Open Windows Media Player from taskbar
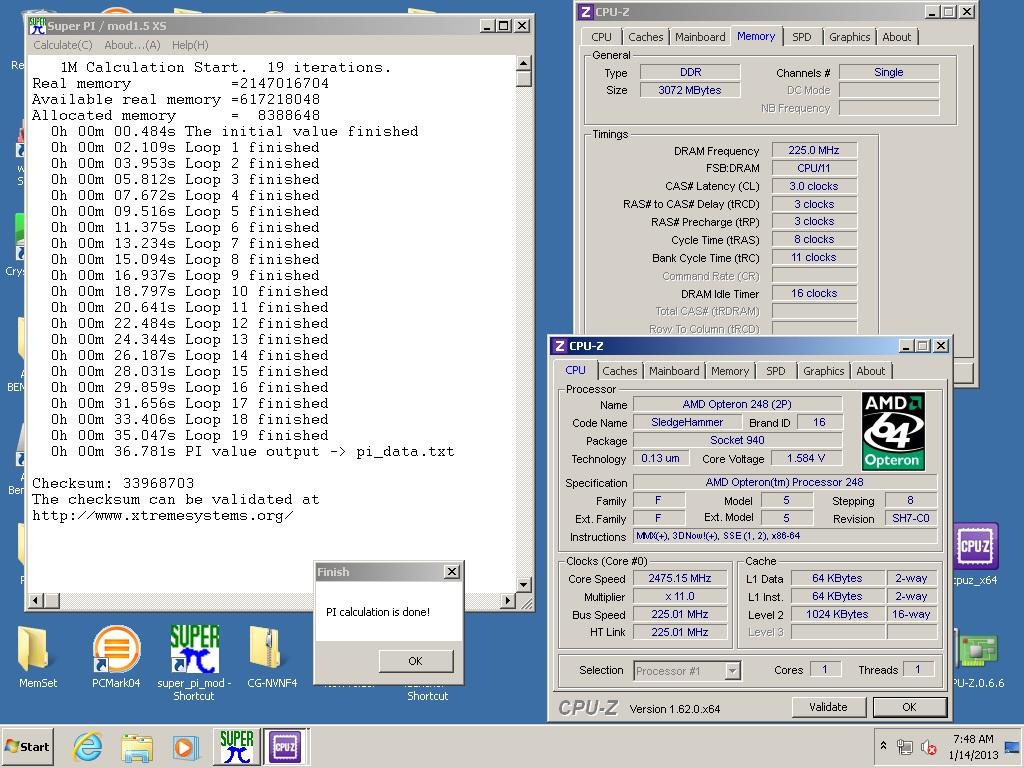This screenshot has width=1024, height=768. pos(185,746)
